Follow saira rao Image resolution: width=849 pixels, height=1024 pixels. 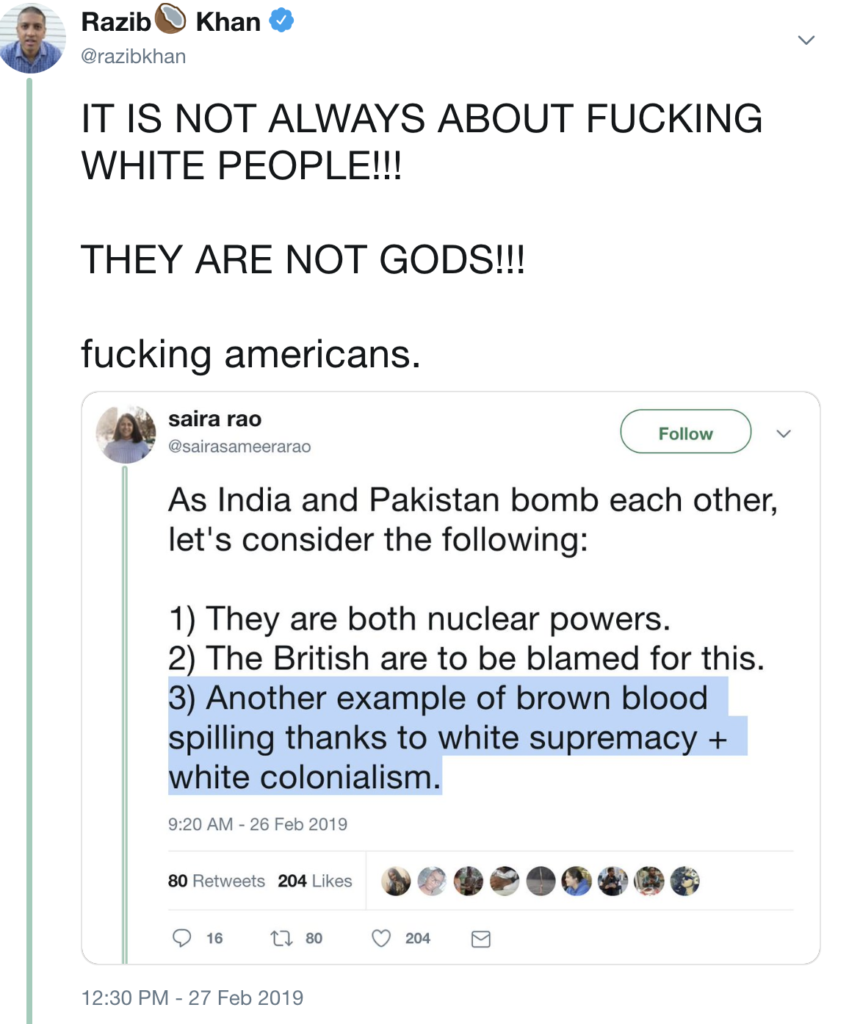pos(685,433)
